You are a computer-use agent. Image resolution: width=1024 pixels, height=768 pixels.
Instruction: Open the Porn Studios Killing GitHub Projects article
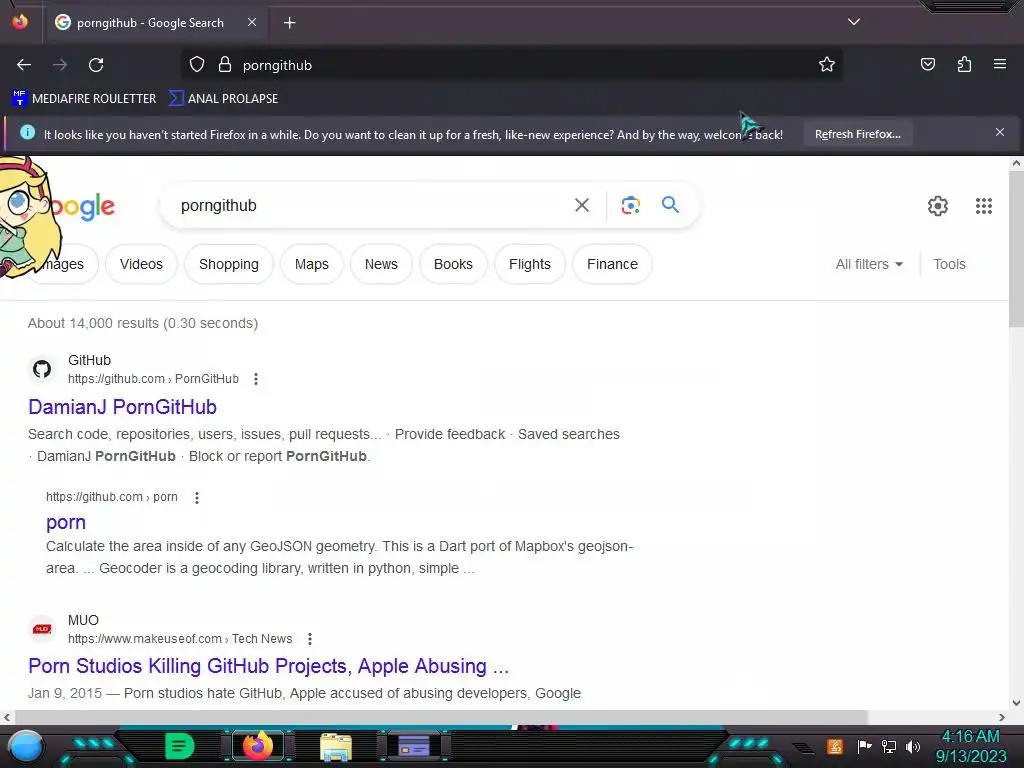[x=268, y=665]
